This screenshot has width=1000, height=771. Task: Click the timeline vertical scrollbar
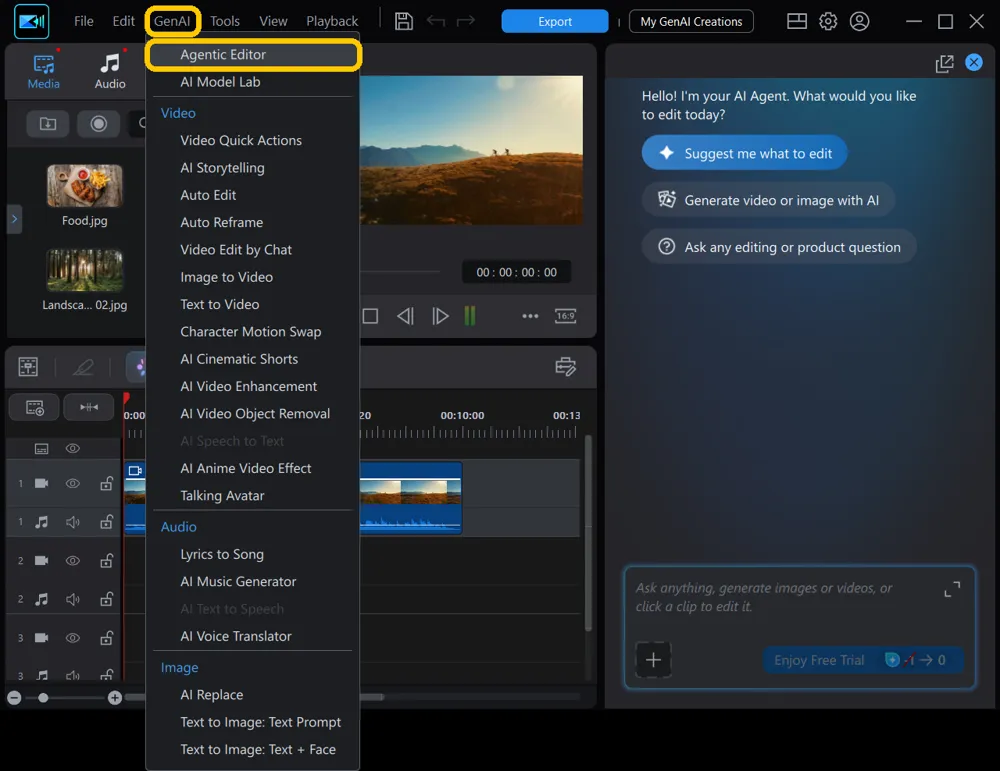point(588,533)
